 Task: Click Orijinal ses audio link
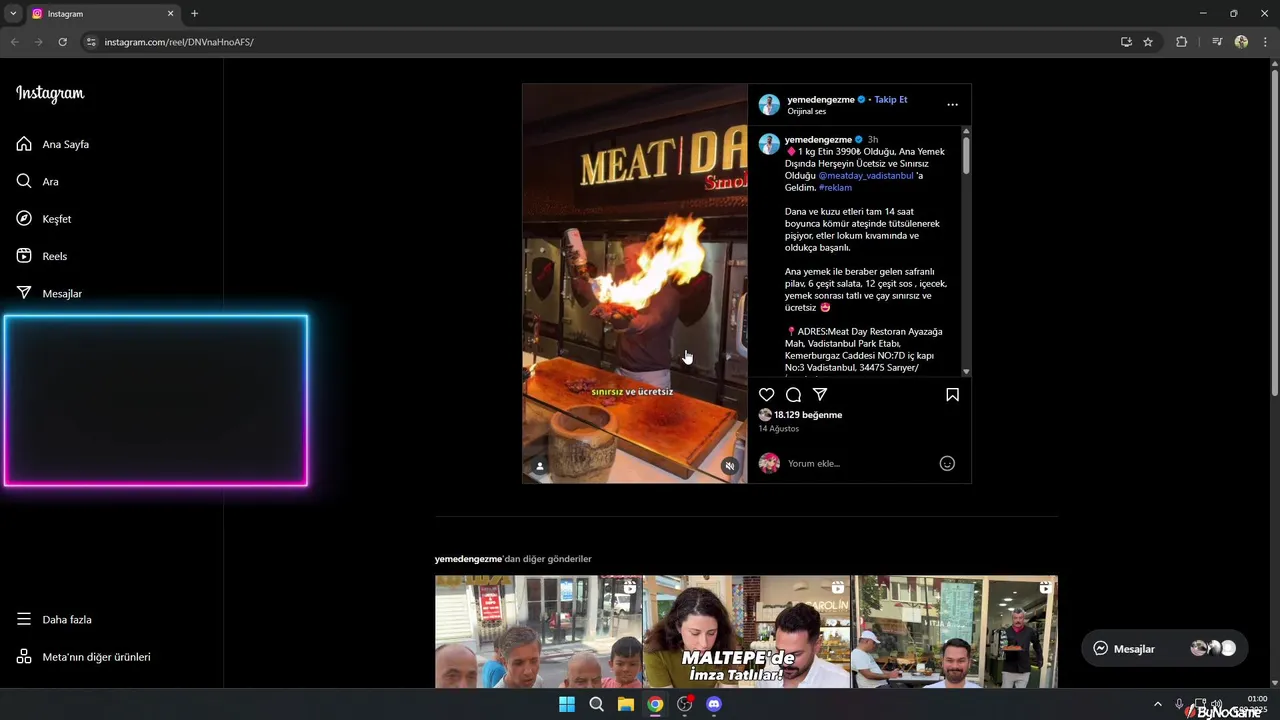point(807,112)
